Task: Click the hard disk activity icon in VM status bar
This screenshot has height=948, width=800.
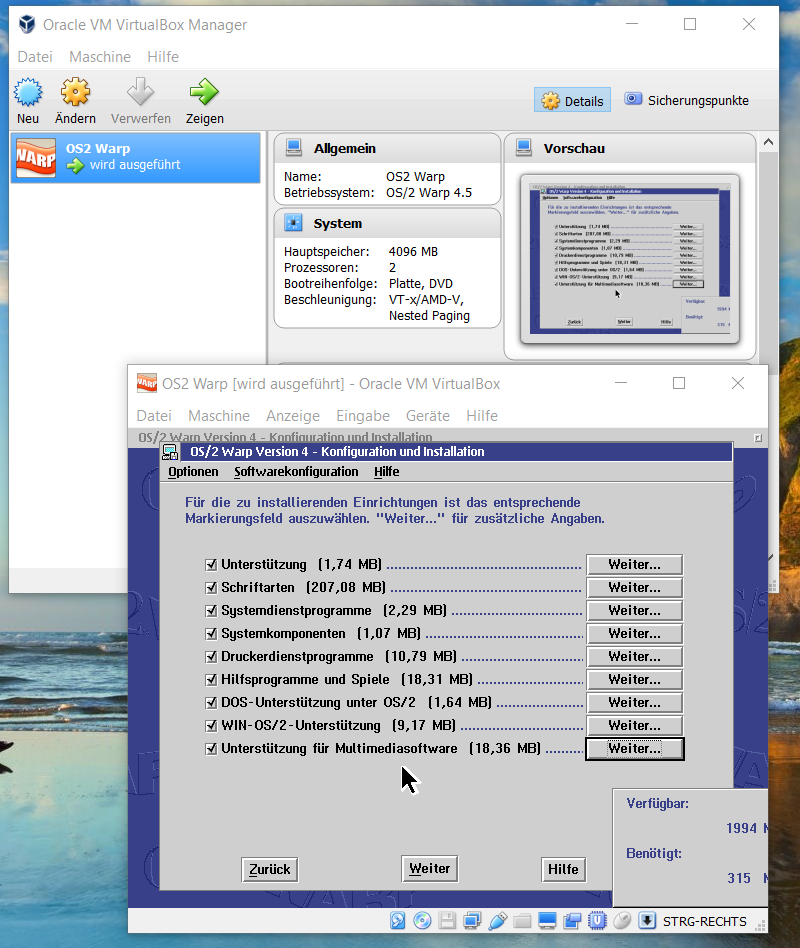Action: coord(397,921)
